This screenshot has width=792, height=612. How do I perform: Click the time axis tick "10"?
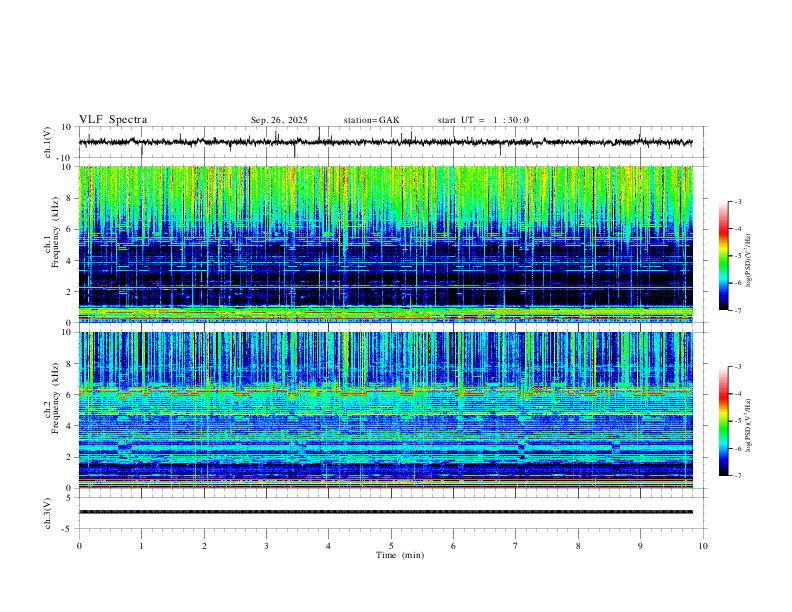click(x=703, y=546)
